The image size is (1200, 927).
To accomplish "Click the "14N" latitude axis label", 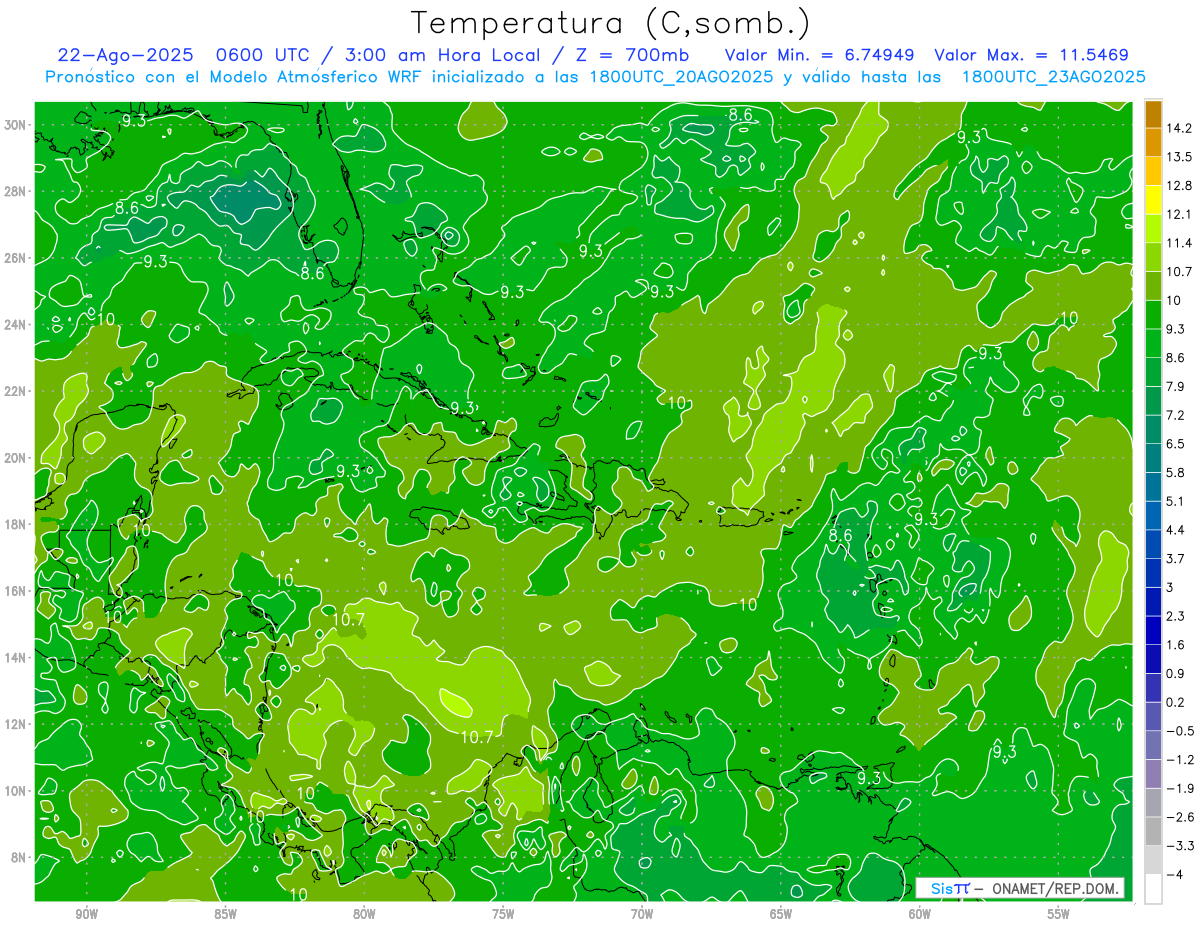I will [x=17, y=657].
